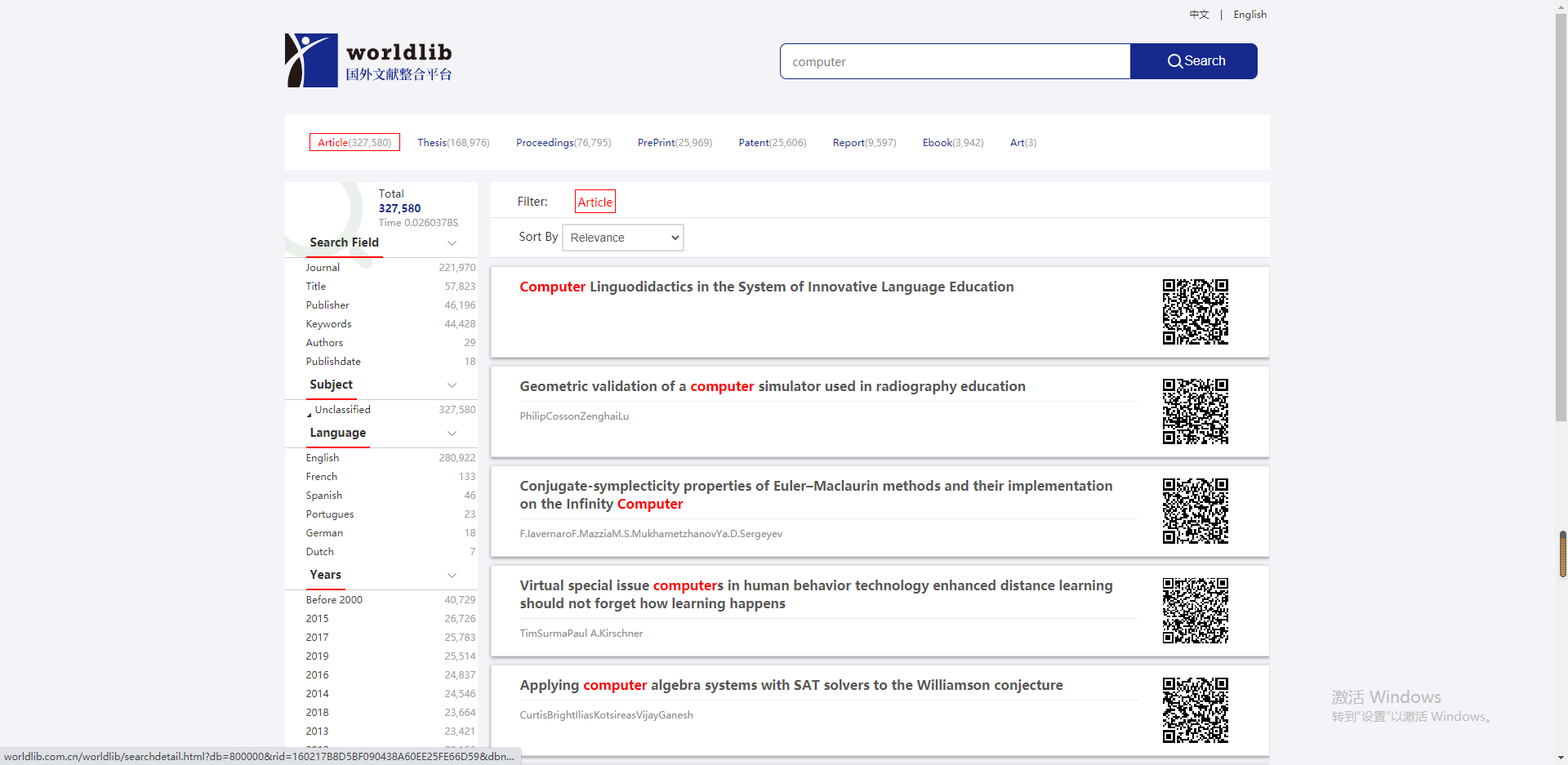The width and height of the screenshot is (1568, 765).
Task: Click QR code for Virtual special issue article
Action: coord(1195,611)
